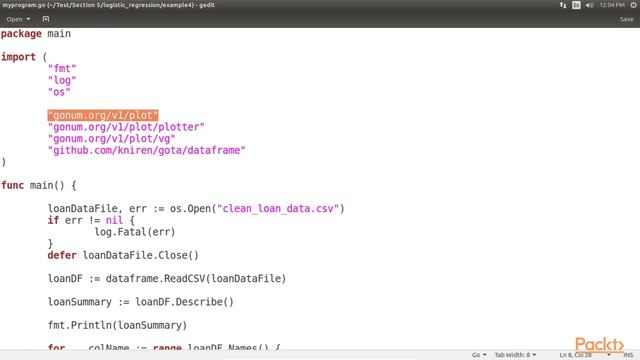This screenshot has width=640, height=360.
Task: Click the "log" import string
Action: (x=62, y=80)
